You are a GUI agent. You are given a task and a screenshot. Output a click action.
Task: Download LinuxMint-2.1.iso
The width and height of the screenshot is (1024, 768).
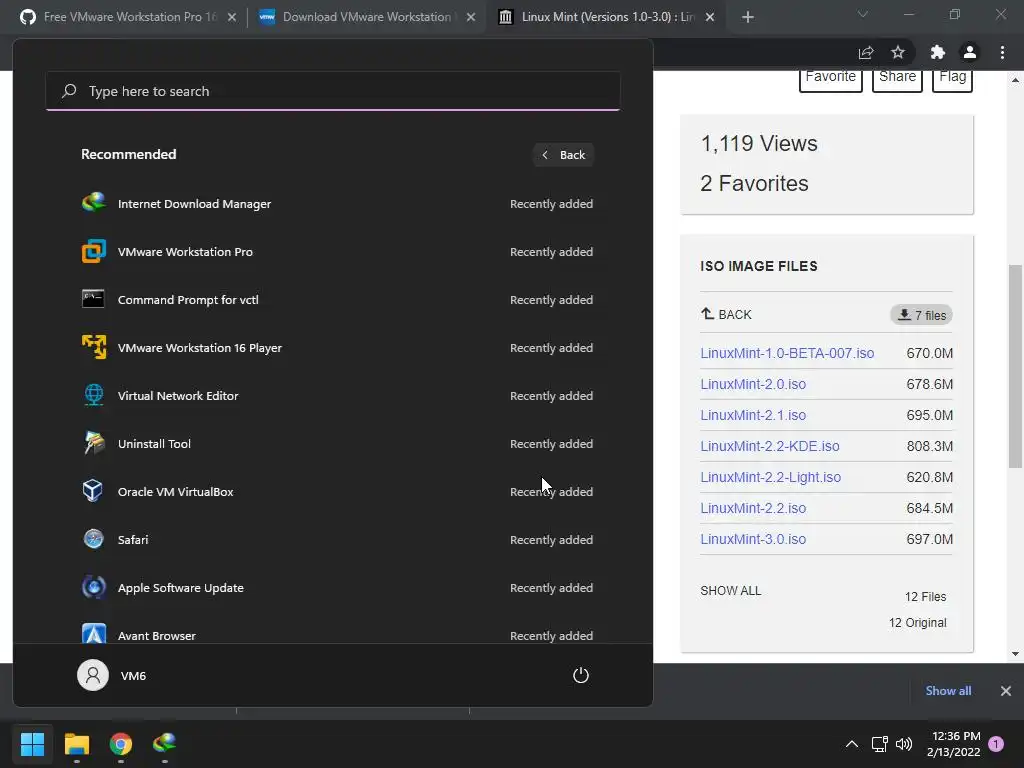point(753,415)
